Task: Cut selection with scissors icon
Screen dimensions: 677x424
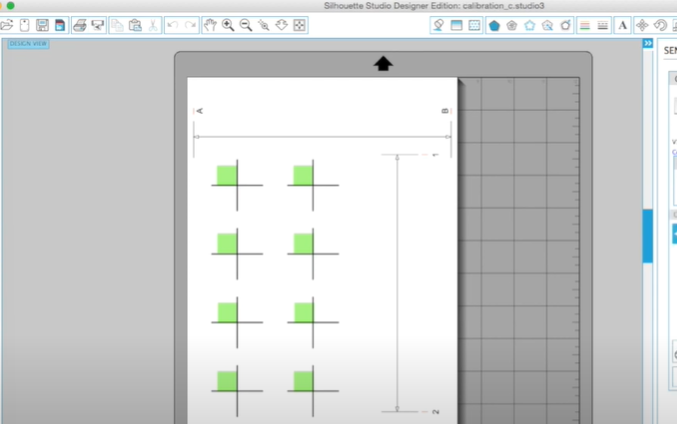Action: (153, 25)
